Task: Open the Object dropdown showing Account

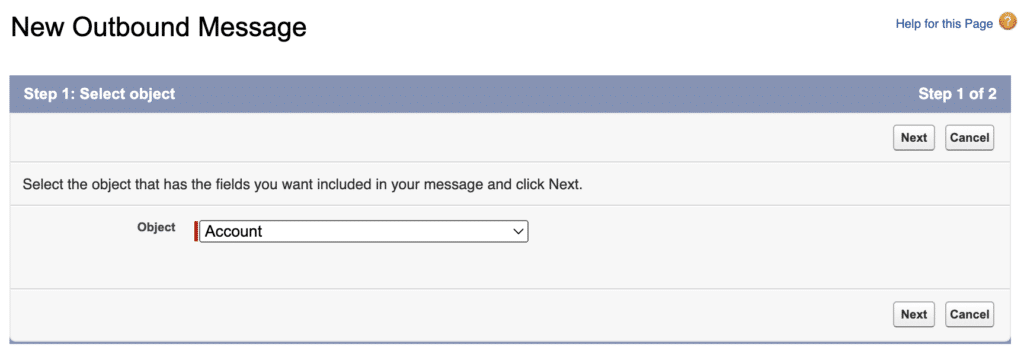Action: (363, 231)
